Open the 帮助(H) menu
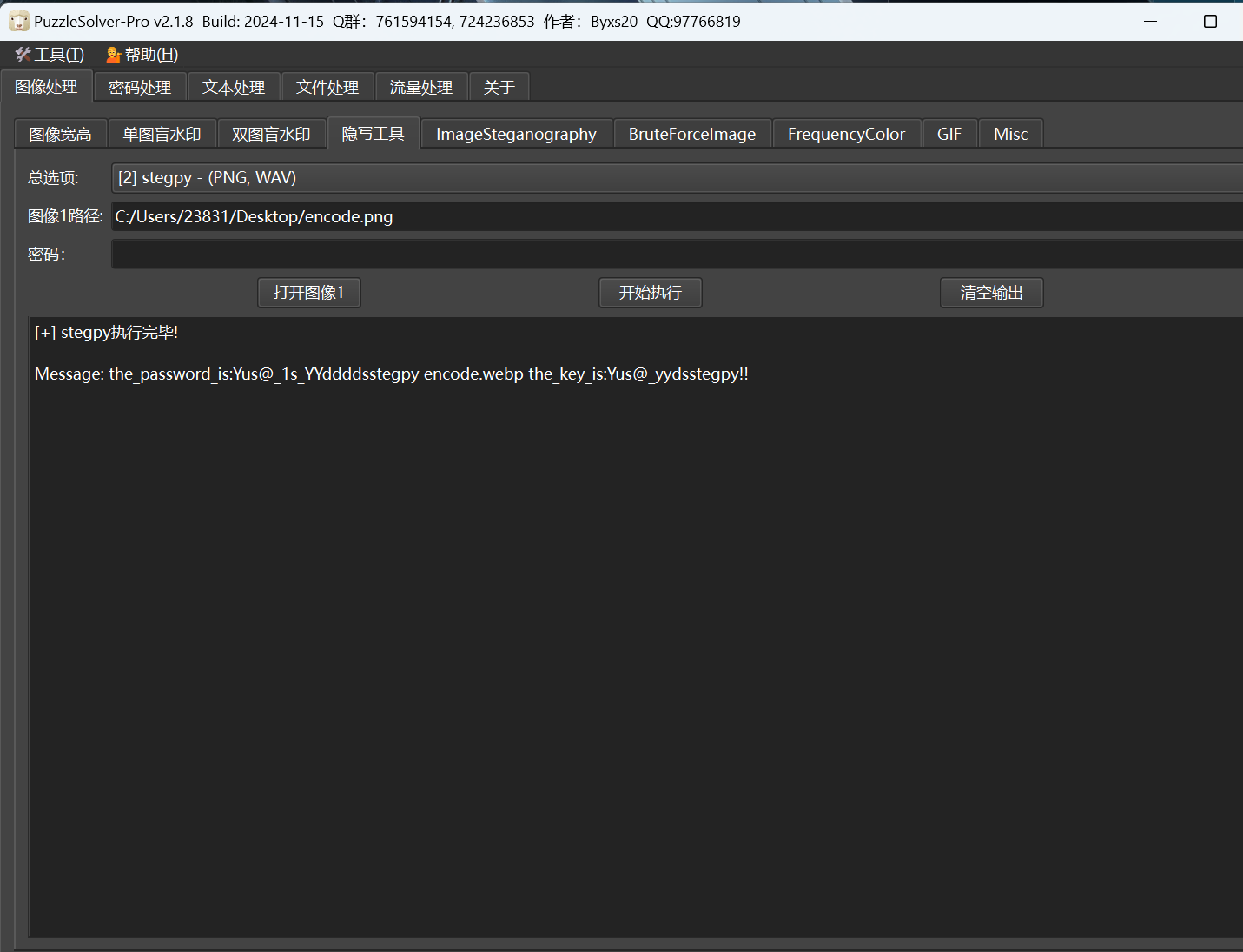 pyautogui.click(x=142, y=55)
